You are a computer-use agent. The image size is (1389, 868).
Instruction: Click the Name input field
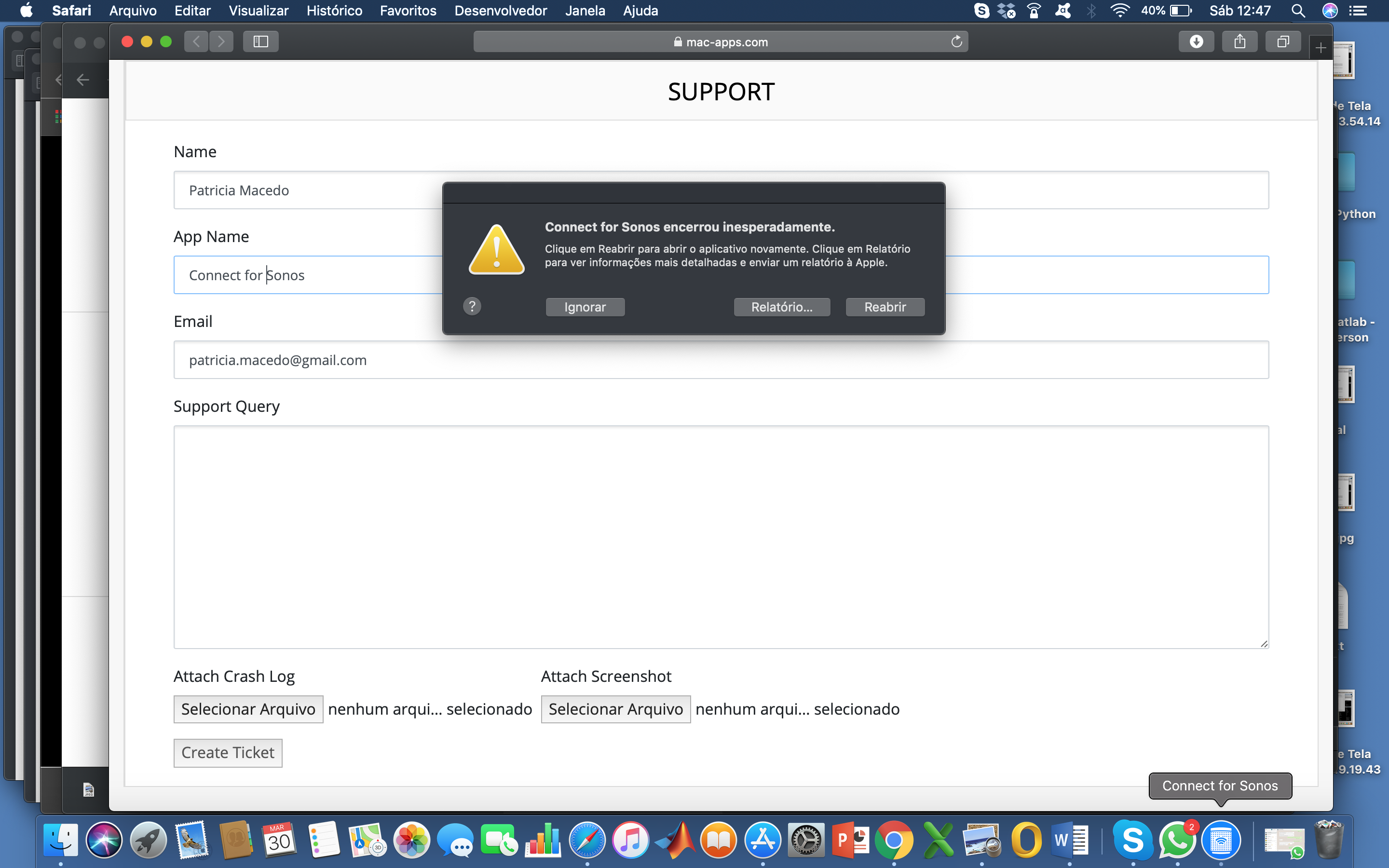tap(721, 190)
